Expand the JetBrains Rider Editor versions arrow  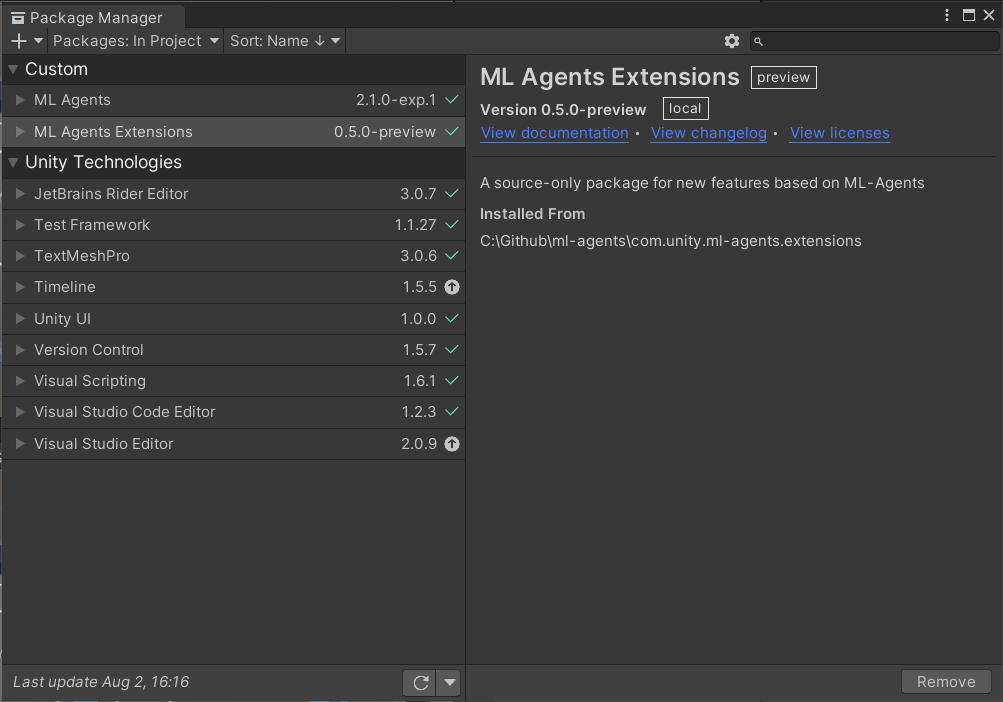click(20, 194)
